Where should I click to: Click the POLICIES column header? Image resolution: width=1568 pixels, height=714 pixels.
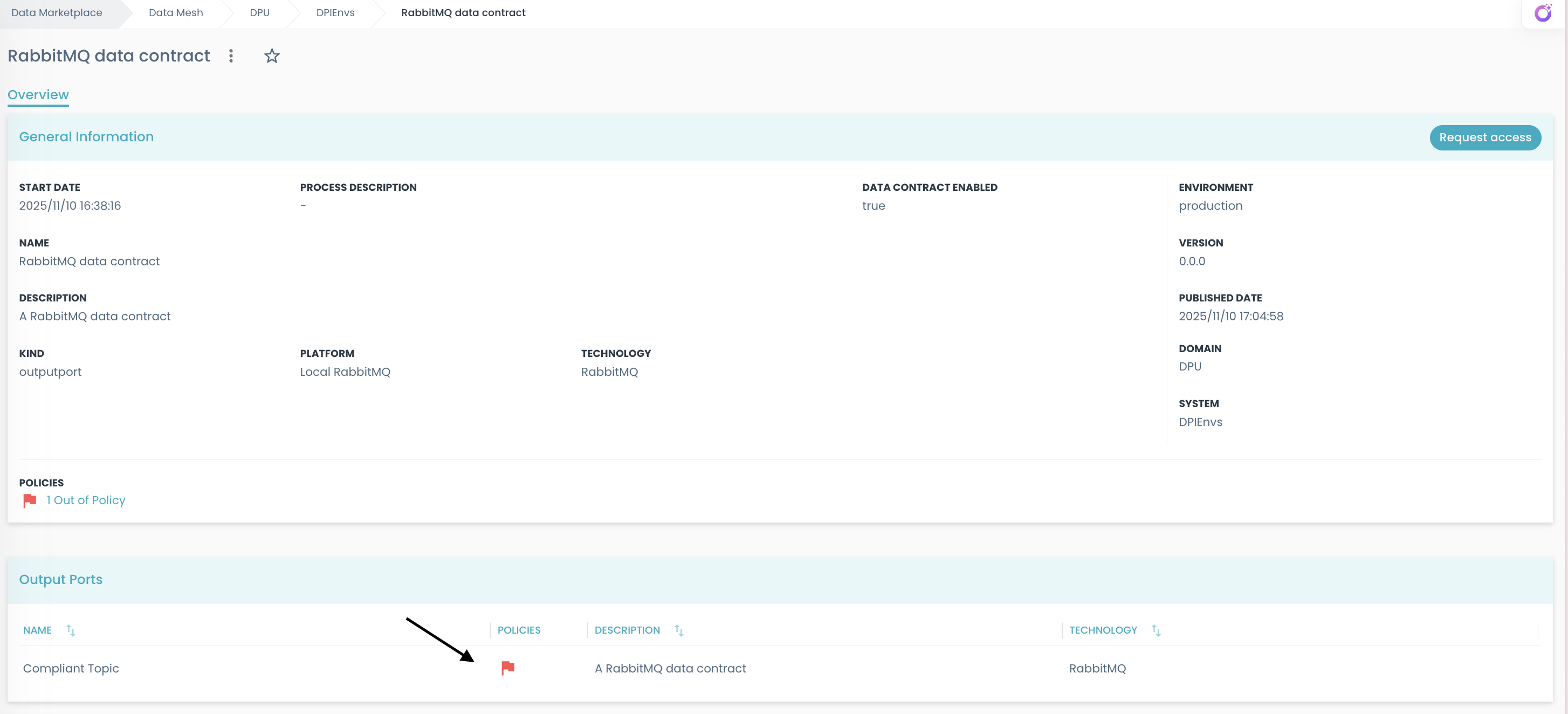(519, 630)
